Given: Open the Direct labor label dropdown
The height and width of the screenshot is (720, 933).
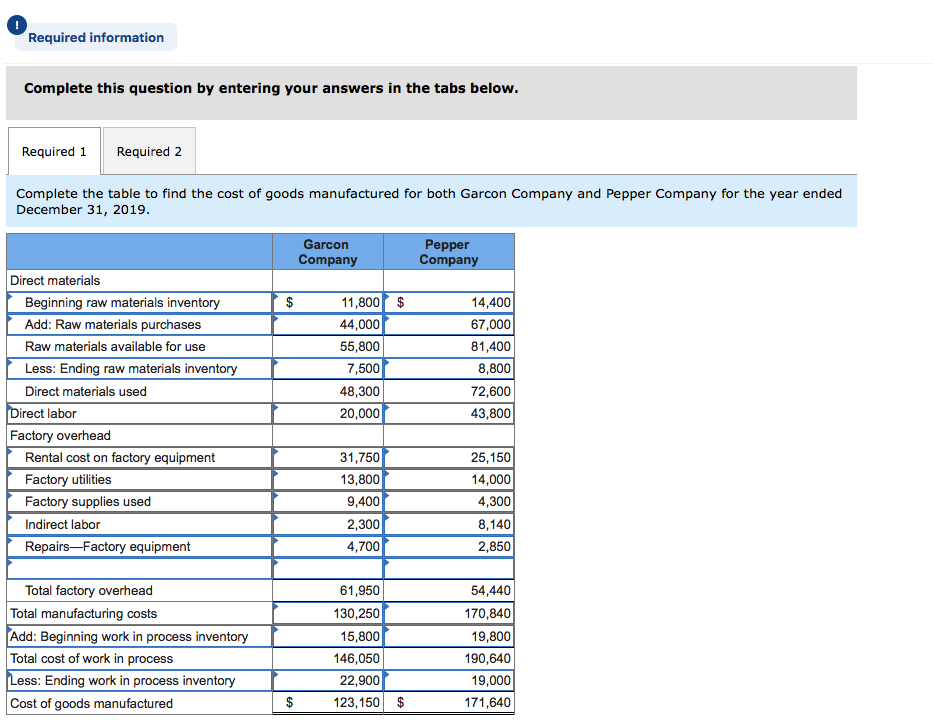Looking at the screenshot, I should click(x=139, y=413).
